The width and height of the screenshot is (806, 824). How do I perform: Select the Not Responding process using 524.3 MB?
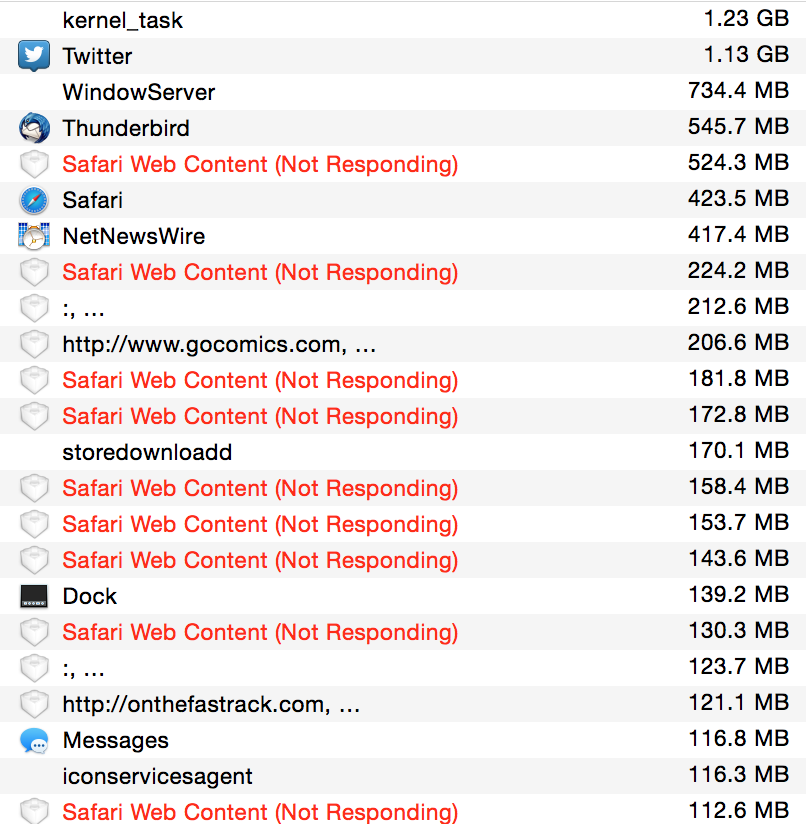point(260,164)
